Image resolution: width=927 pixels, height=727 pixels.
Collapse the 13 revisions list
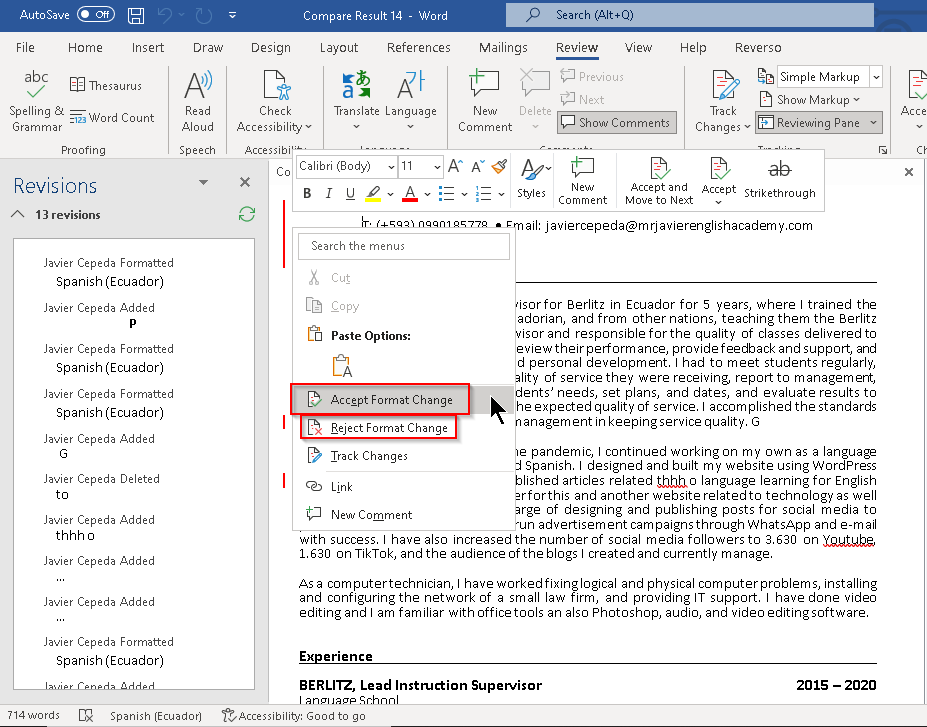pyautogui.click(x=17, y=214)
